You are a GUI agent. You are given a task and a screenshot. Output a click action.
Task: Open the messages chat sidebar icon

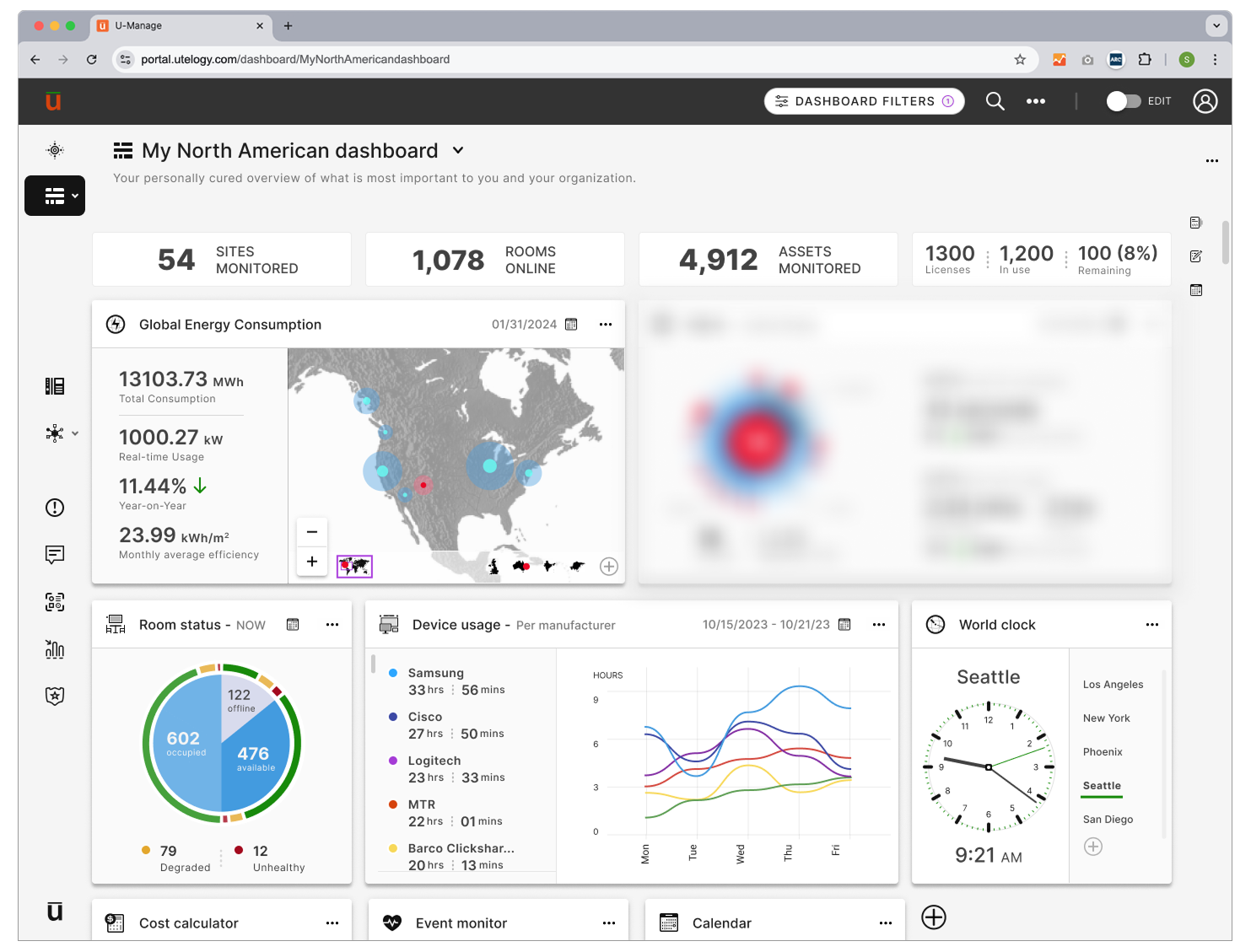(x=55, y=554)
